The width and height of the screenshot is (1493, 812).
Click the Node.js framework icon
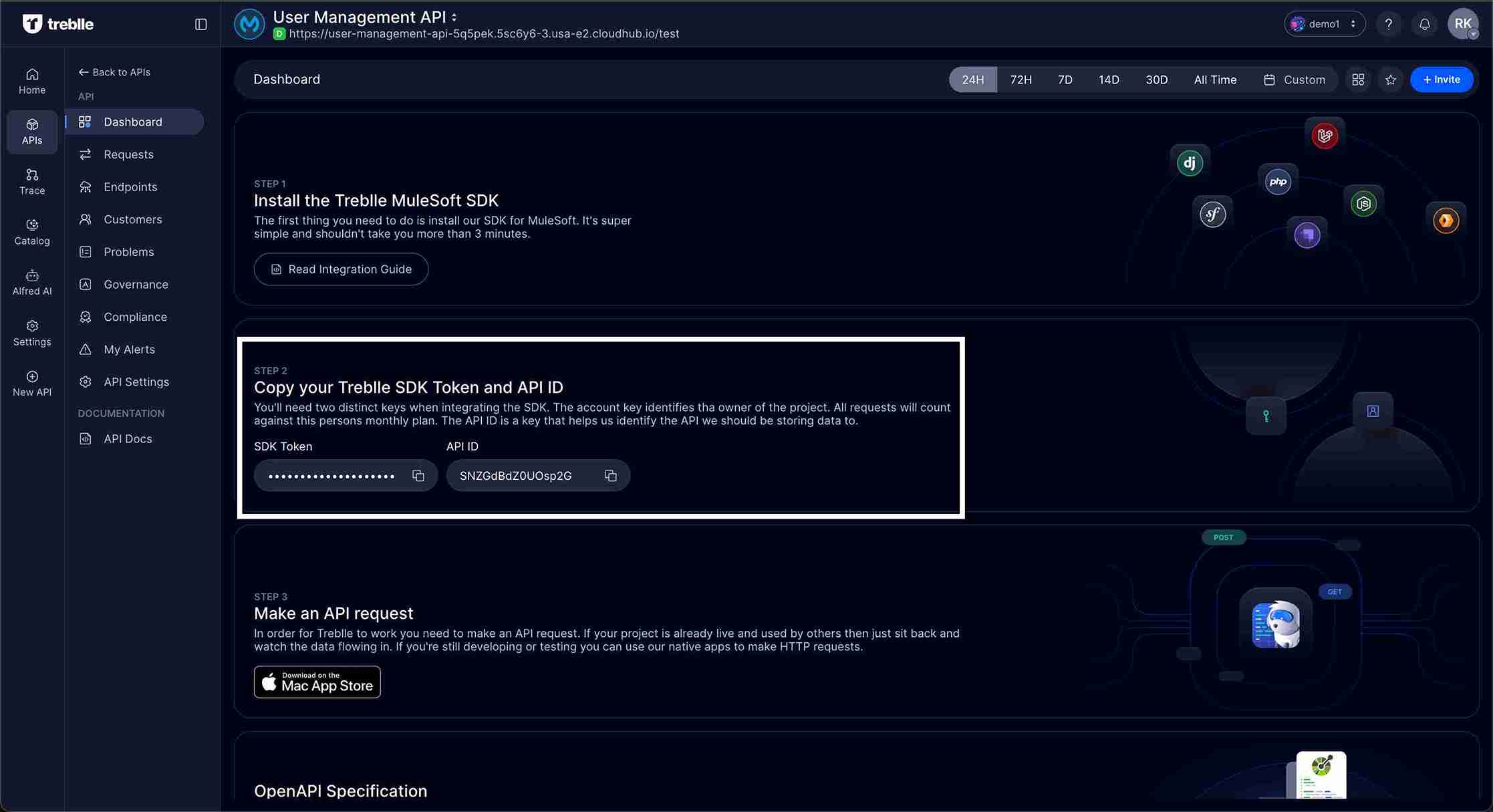point(1363,203)
